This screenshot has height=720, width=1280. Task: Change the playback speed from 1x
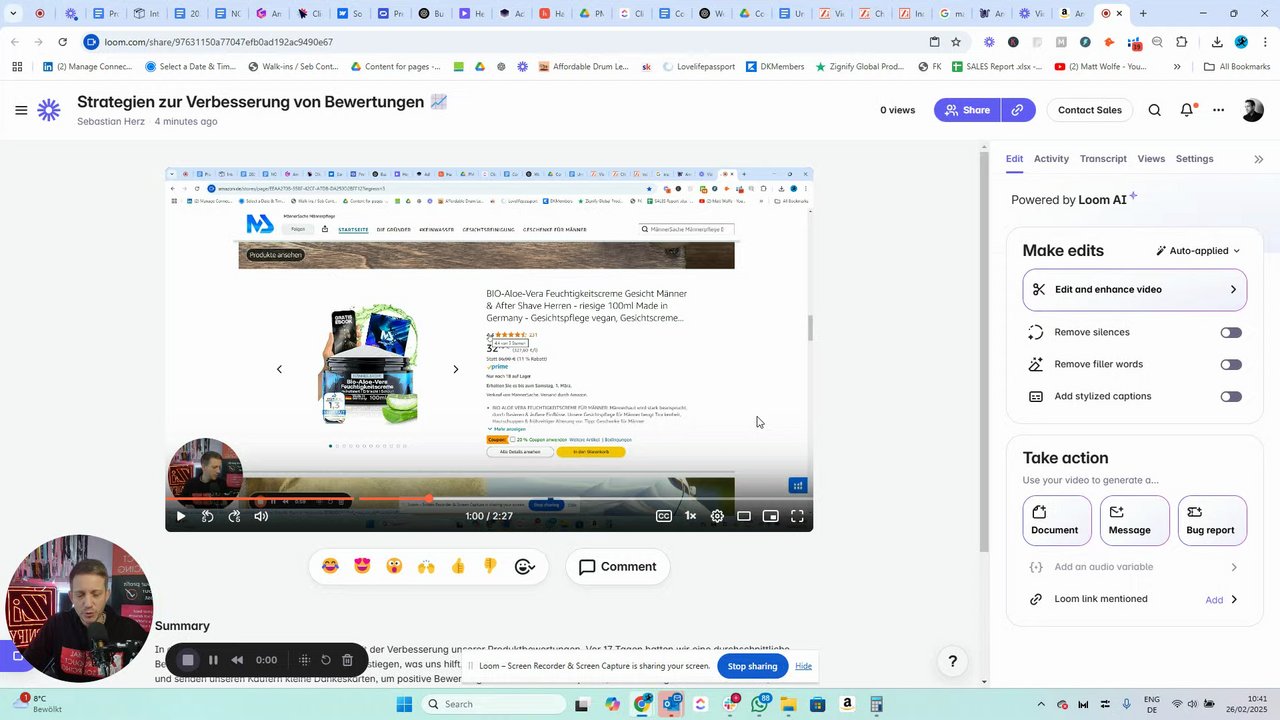click(690, 516)
